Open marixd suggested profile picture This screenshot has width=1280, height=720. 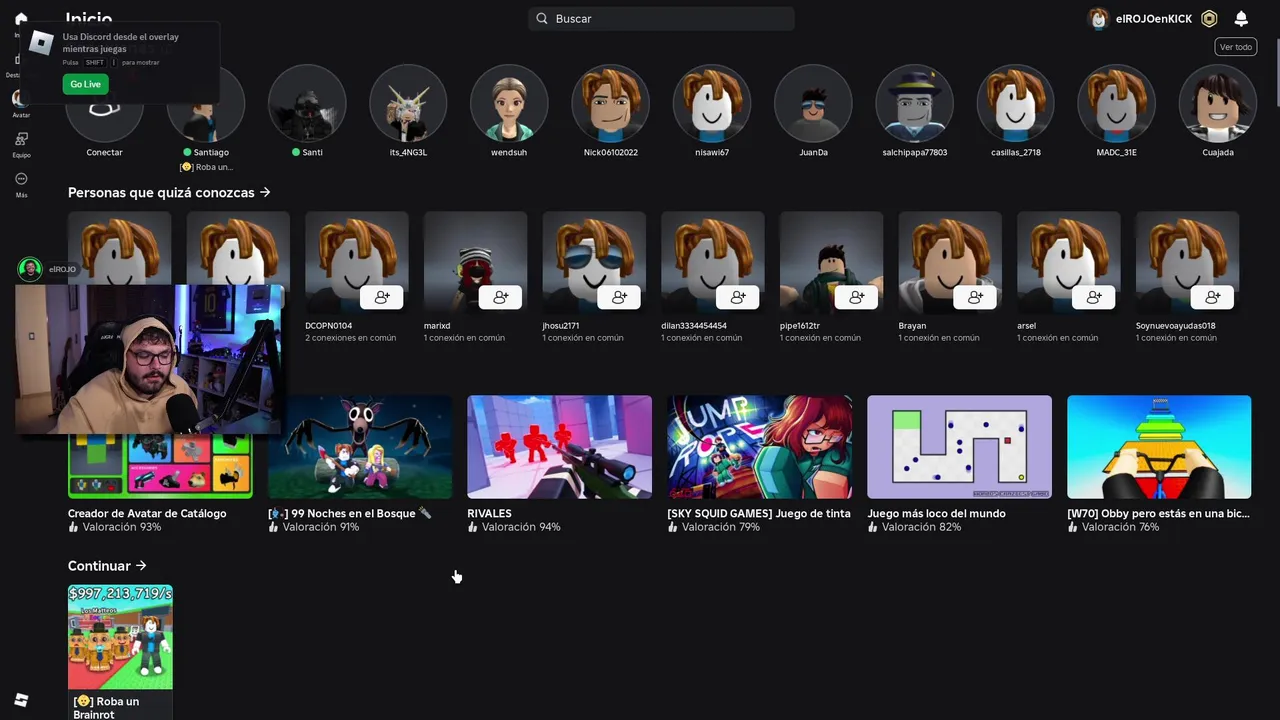[475, 264]
